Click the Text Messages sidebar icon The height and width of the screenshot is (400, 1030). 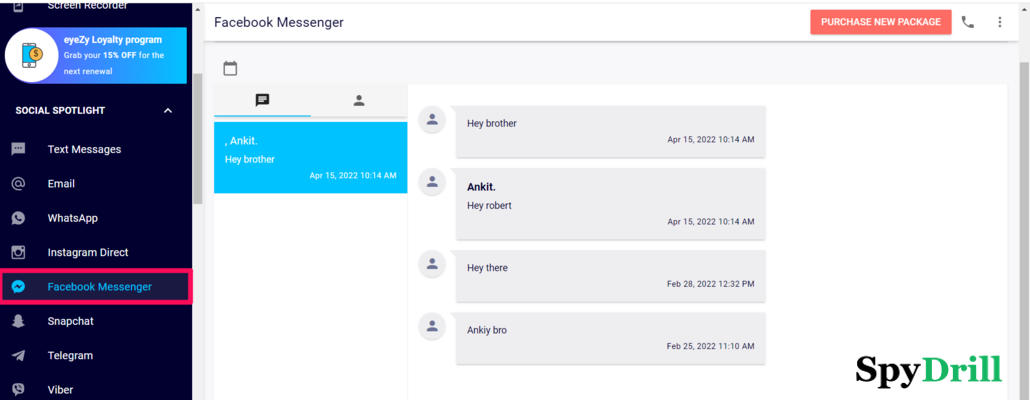18,149
